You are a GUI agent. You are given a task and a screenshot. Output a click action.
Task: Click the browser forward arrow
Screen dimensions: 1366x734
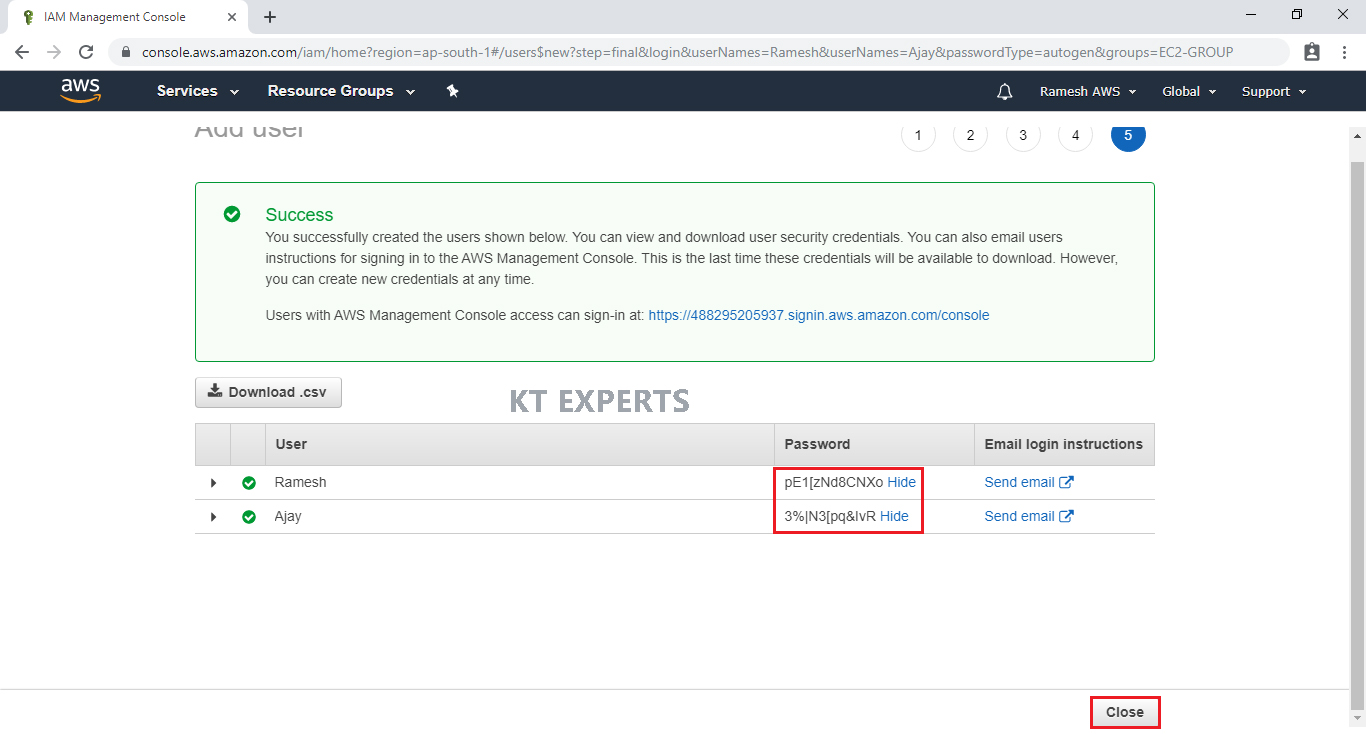54,52
